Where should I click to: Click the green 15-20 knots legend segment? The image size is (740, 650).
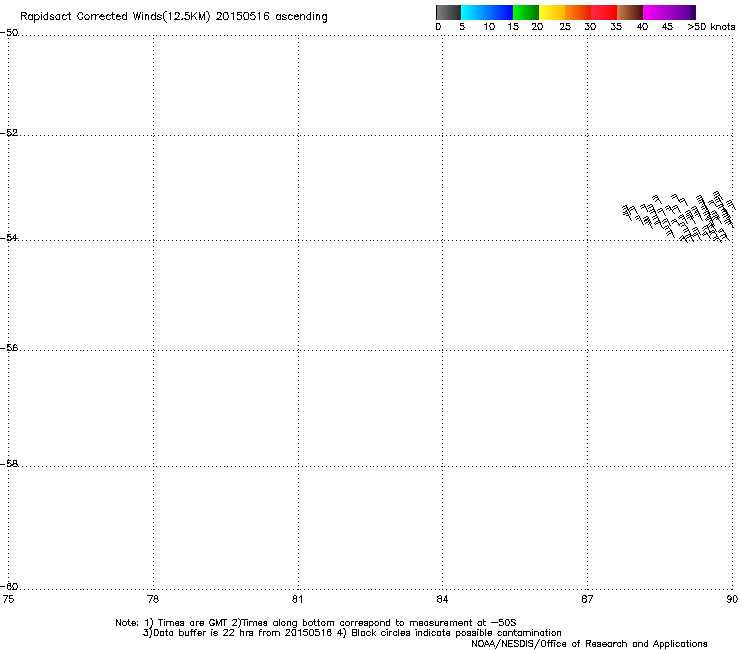pyautogui.click(x=526, y=12)
